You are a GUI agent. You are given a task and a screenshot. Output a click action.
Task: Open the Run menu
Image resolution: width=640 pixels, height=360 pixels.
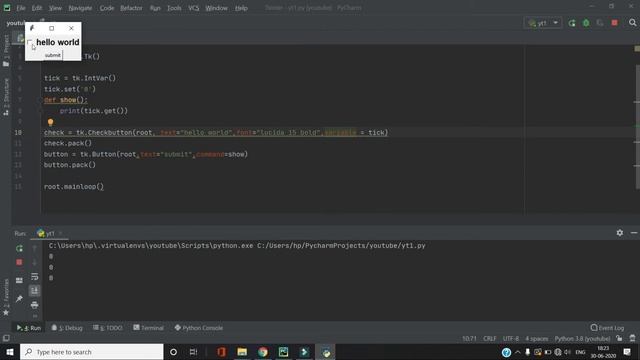[155, 8]
